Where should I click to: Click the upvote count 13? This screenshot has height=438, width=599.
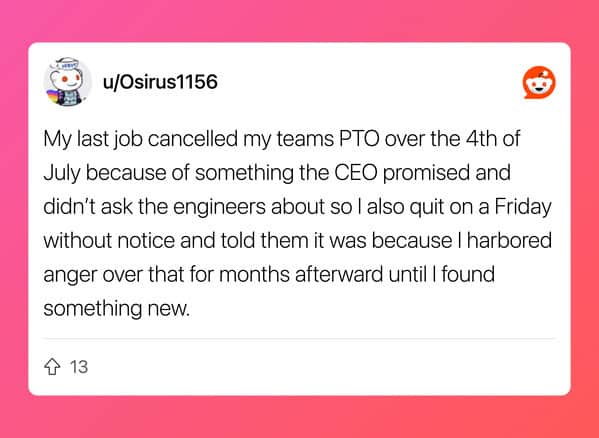tap(79, 367)
